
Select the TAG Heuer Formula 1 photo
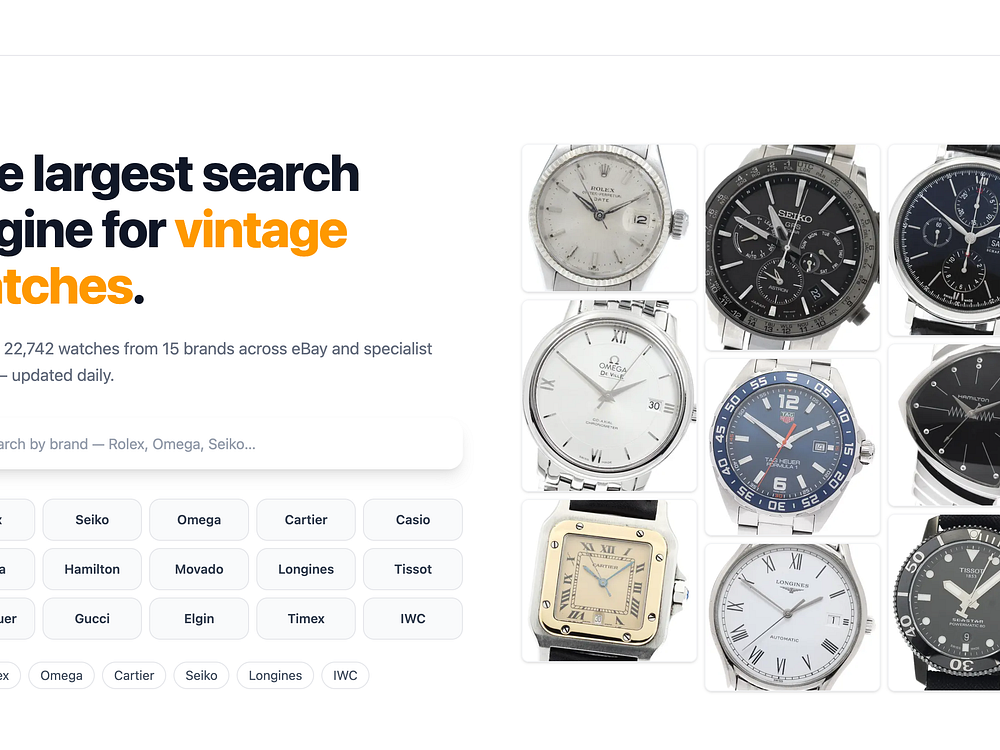(x=792, y=447)
